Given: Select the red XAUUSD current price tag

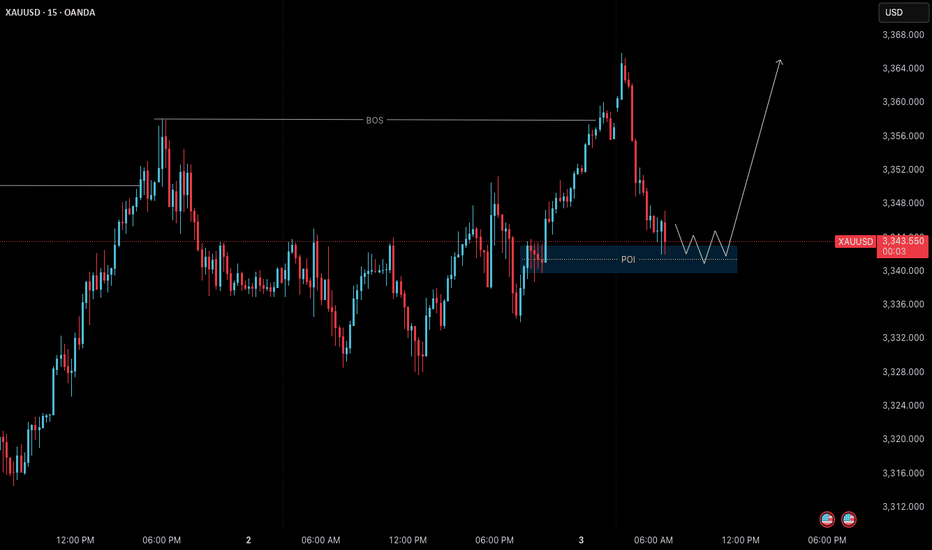Looking at the screenshot, I should coord(855,241).
